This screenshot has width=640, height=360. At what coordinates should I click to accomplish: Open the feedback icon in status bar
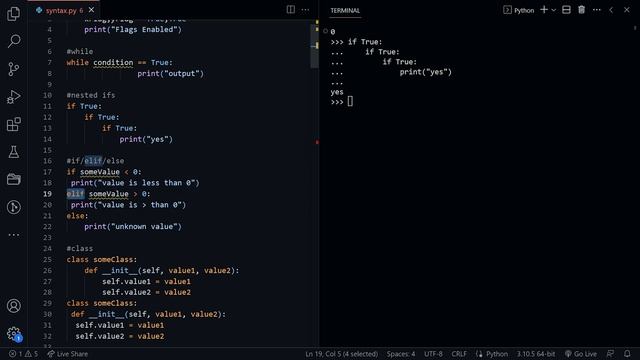610,354
